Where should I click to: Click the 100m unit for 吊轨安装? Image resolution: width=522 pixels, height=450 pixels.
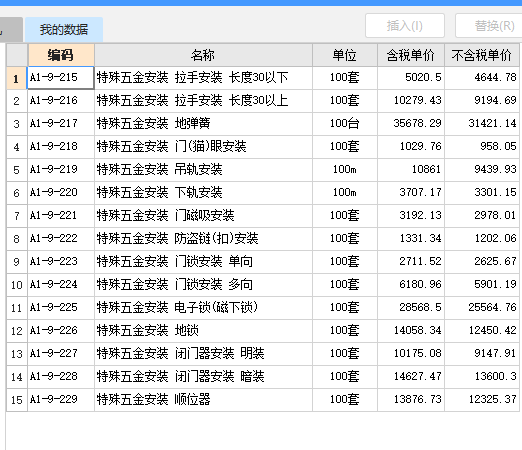(x=345, y=170)
